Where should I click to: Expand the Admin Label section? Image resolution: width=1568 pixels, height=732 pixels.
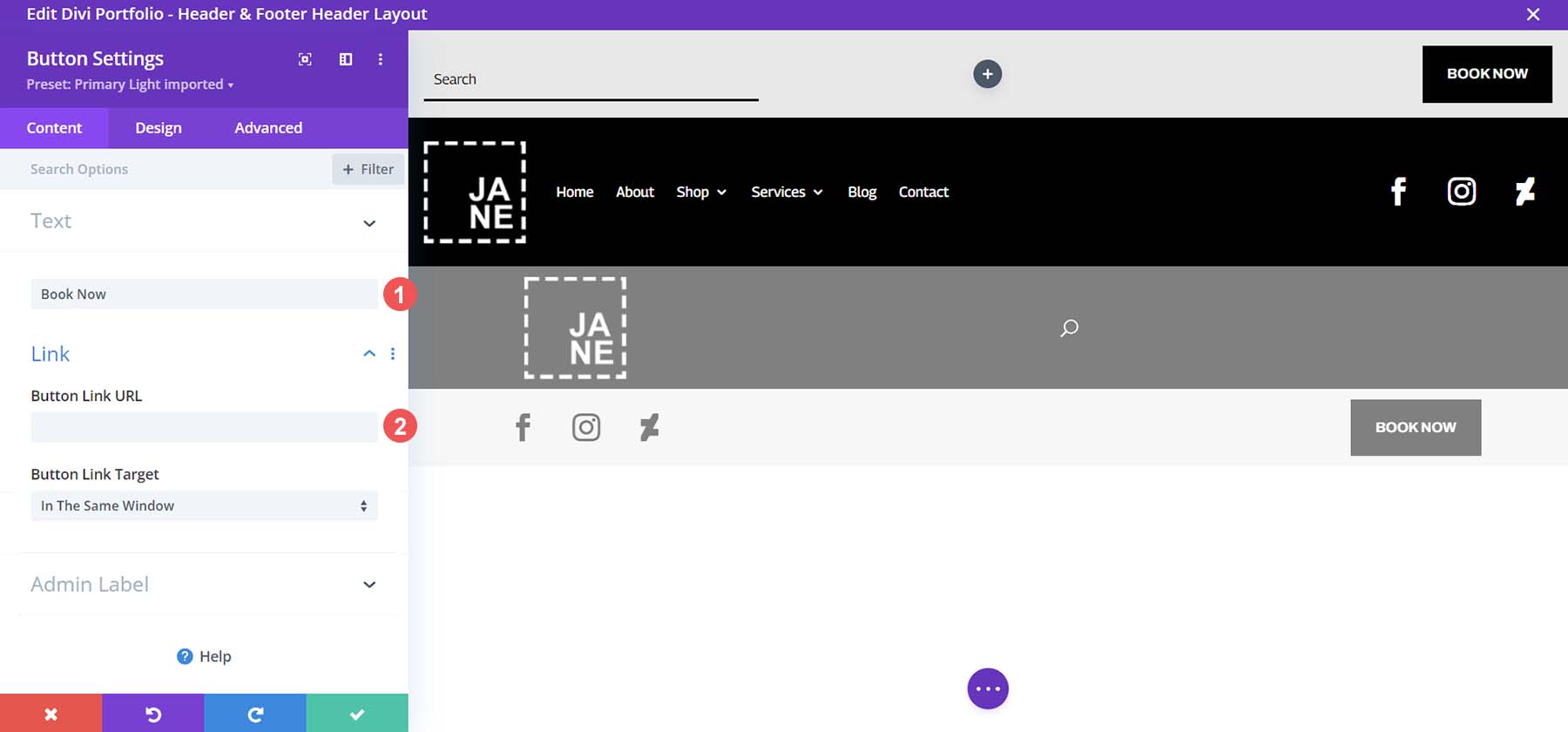click(x=369, y=585)
